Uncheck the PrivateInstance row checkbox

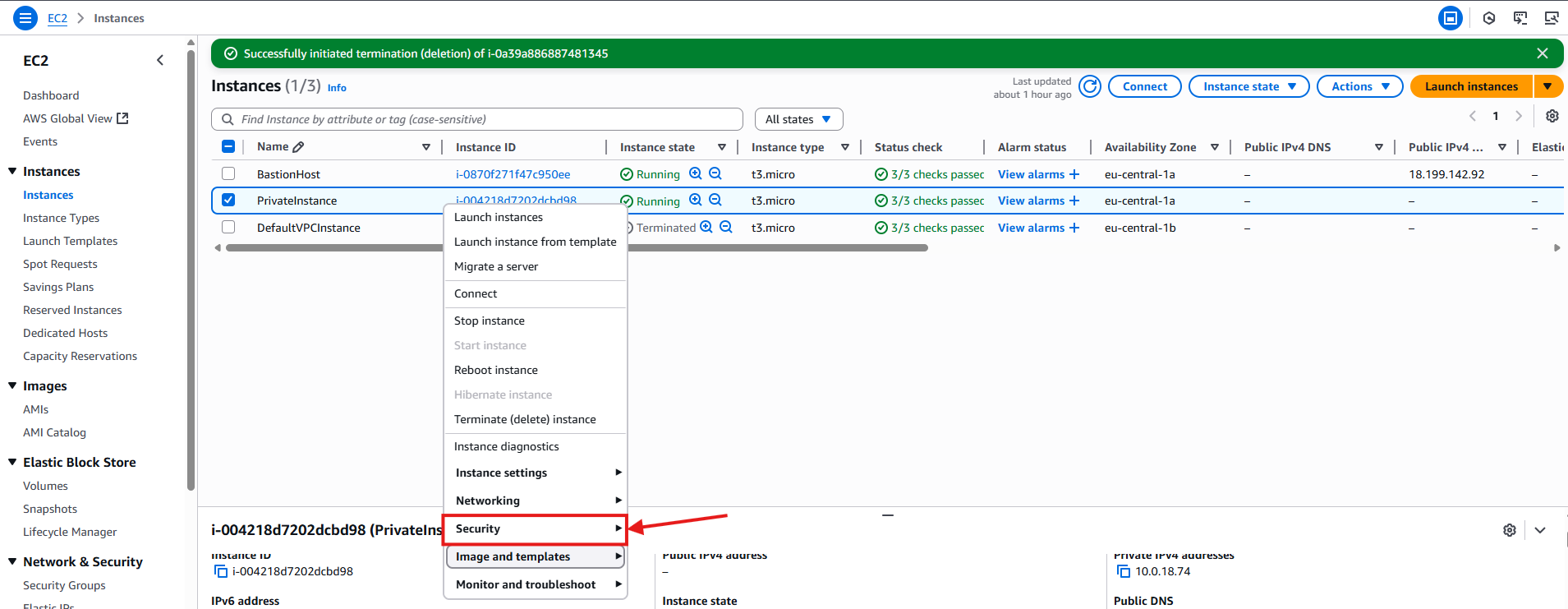click(x=228, y=201)
